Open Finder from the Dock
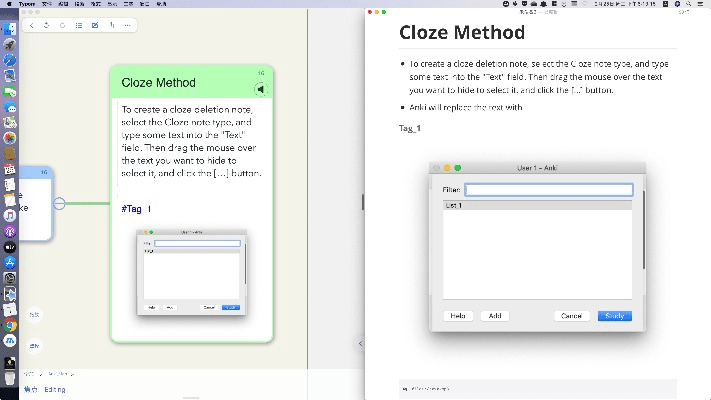 9,29
